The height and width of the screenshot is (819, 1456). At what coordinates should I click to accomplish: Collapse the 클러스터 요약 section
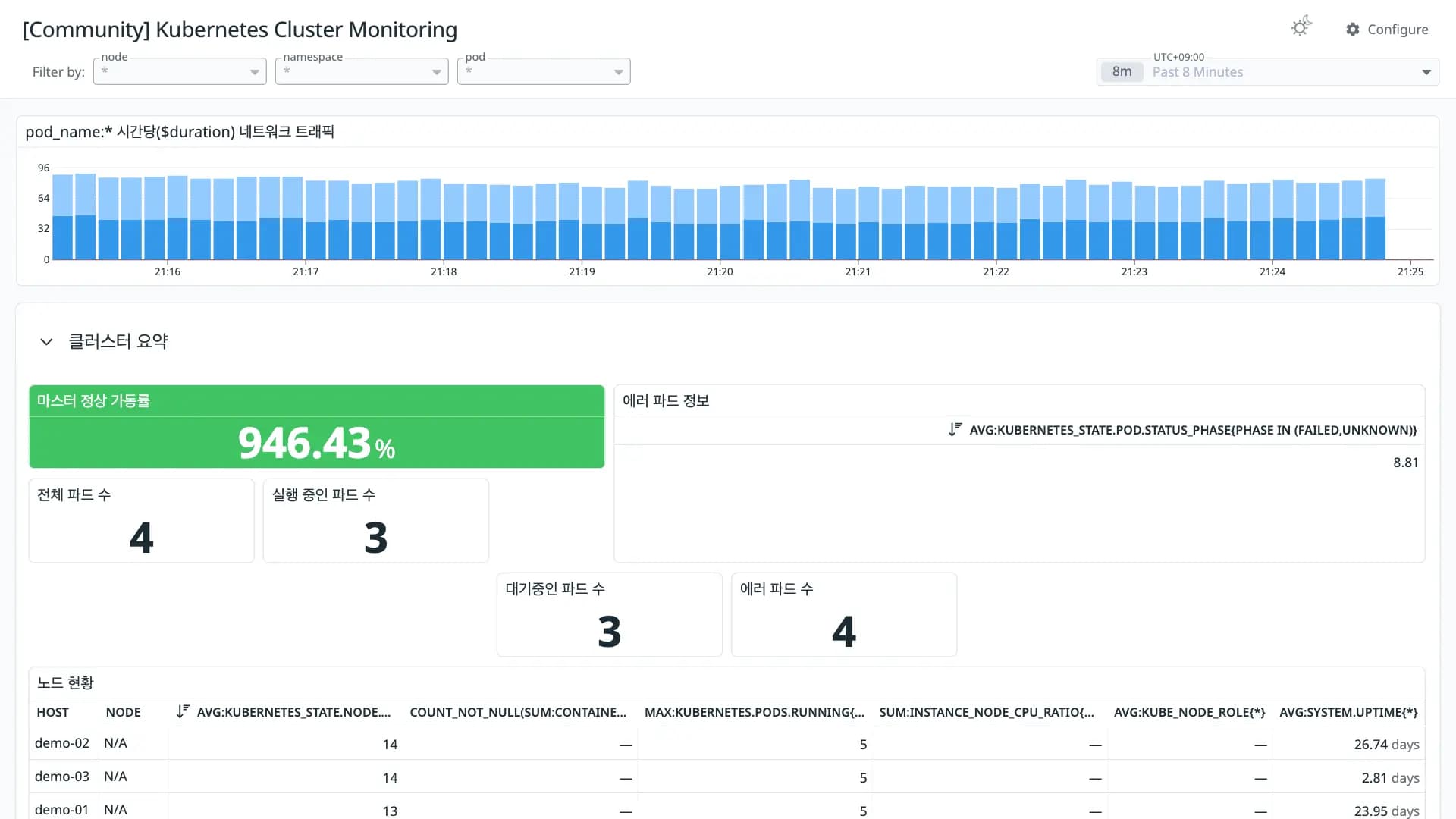tap(46, 342)
